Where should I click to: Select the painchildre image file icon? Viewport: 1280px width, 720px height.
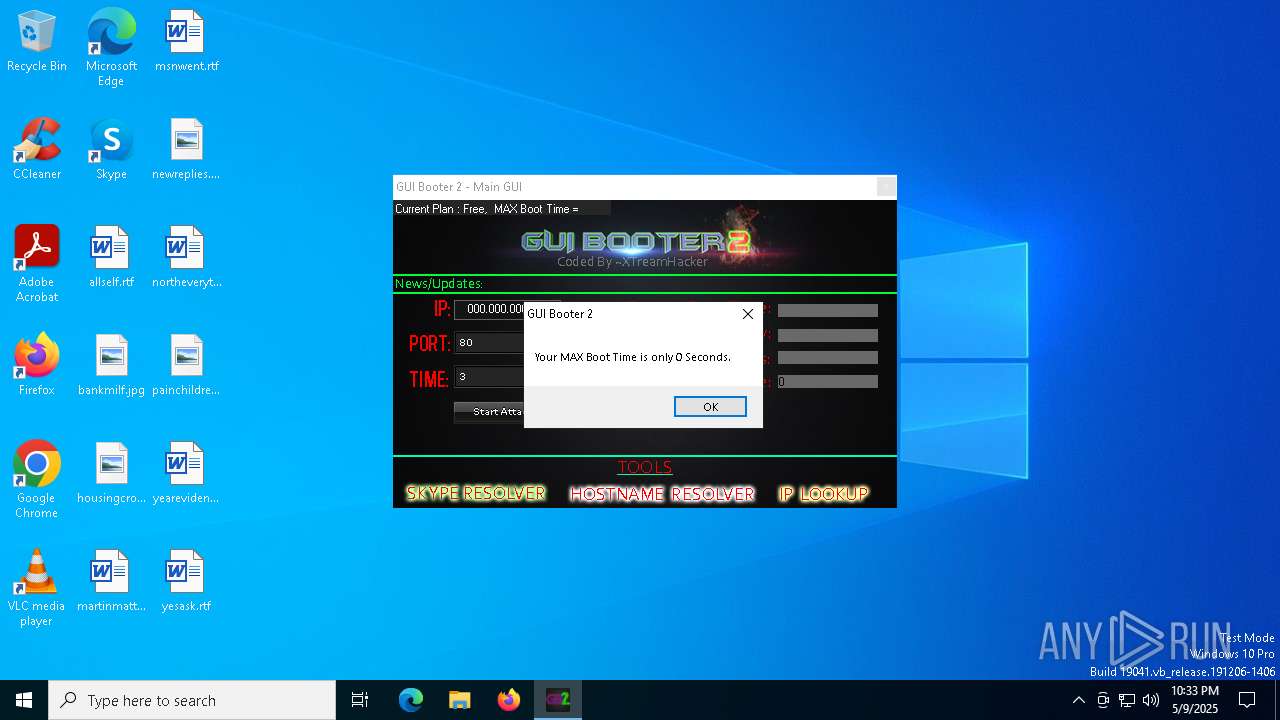(x=186, y=365)
